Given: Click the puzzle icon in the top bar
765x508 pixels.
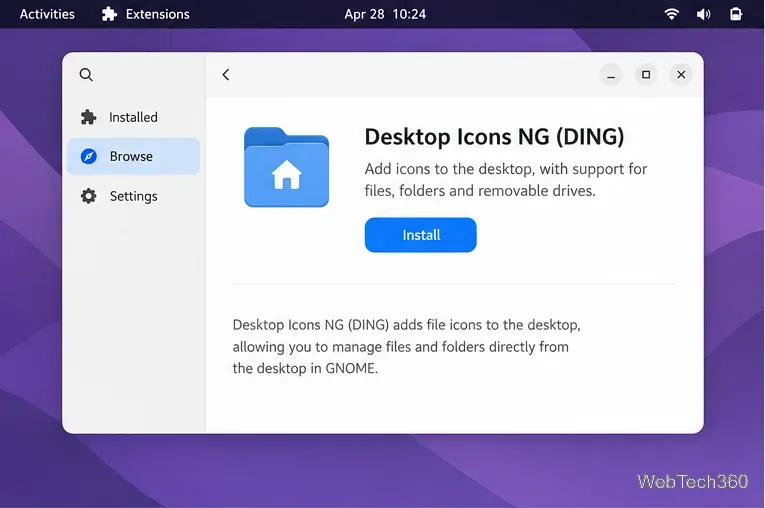Looking at the screenshot, I should click(x=109, y=14).
